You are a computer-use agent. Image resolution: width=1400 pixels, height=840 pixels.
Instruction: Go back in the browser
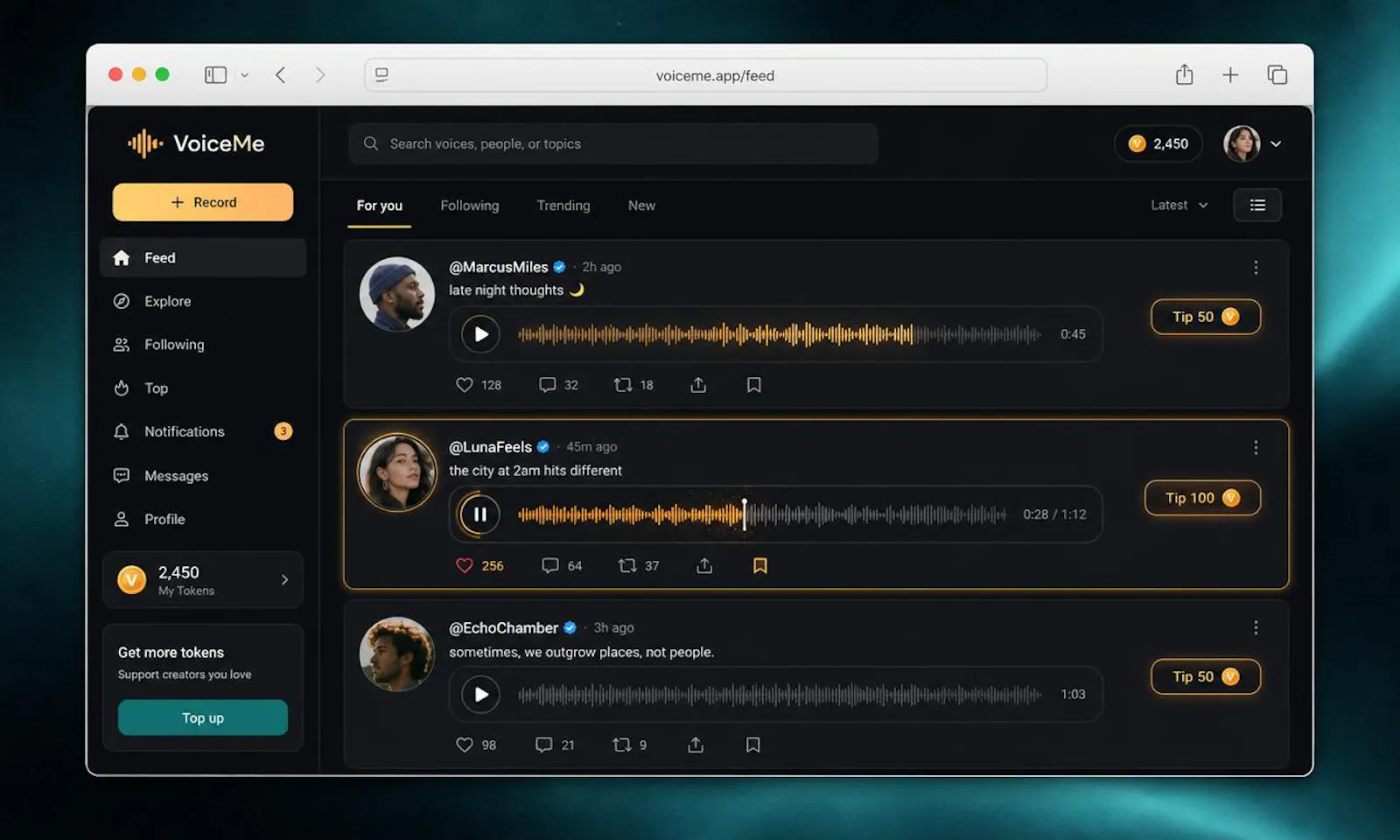[x=281, y=75]
